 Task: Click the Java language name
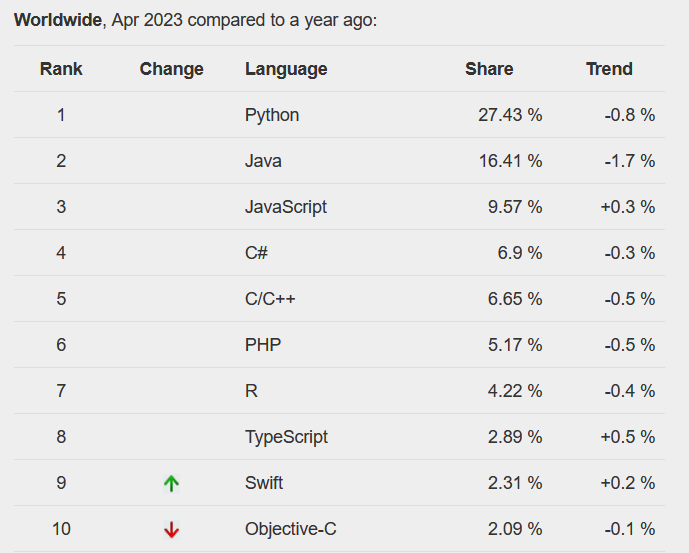(x=263, y=161)
